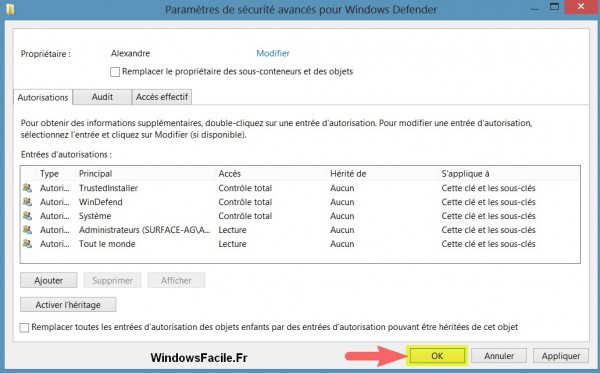Select the TrustedInstaller principal entry
The height and width of the screenshot is (373, 600).
(x=108, y=188)
